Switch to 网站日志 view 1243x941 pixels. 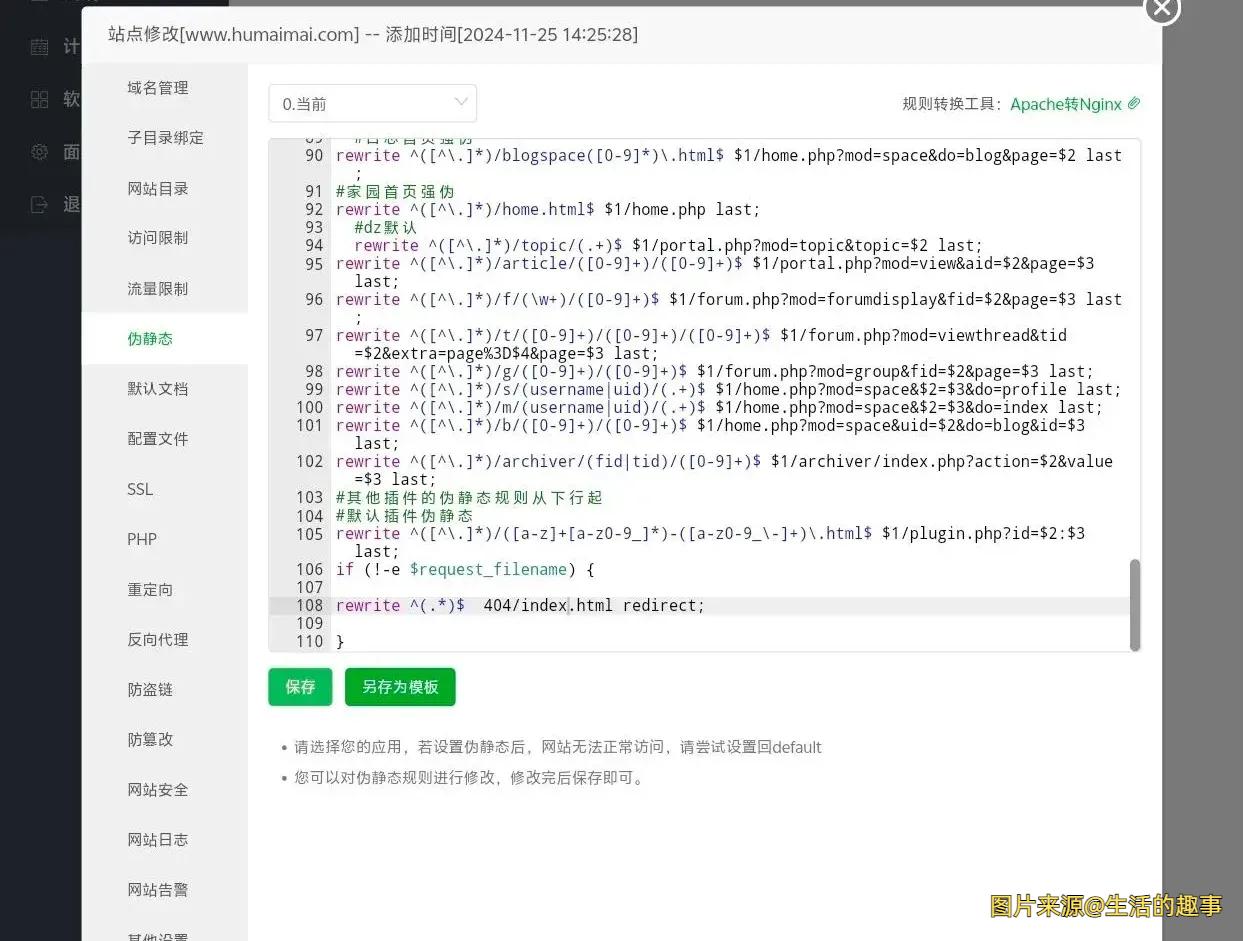[157, 839]
